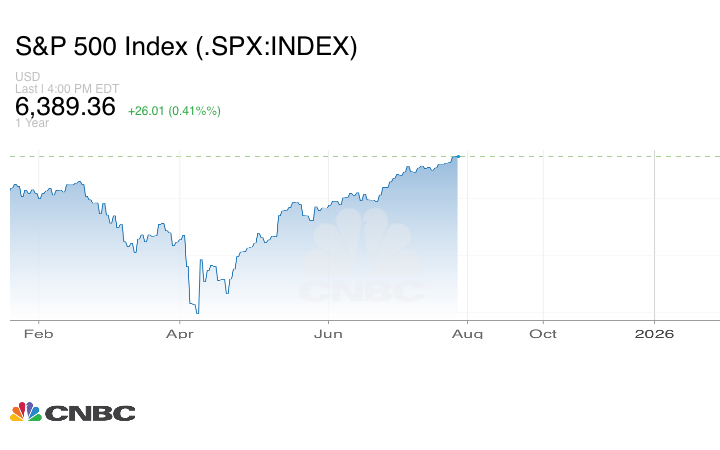Click the 2026 label on the time axis

[654, 334]
